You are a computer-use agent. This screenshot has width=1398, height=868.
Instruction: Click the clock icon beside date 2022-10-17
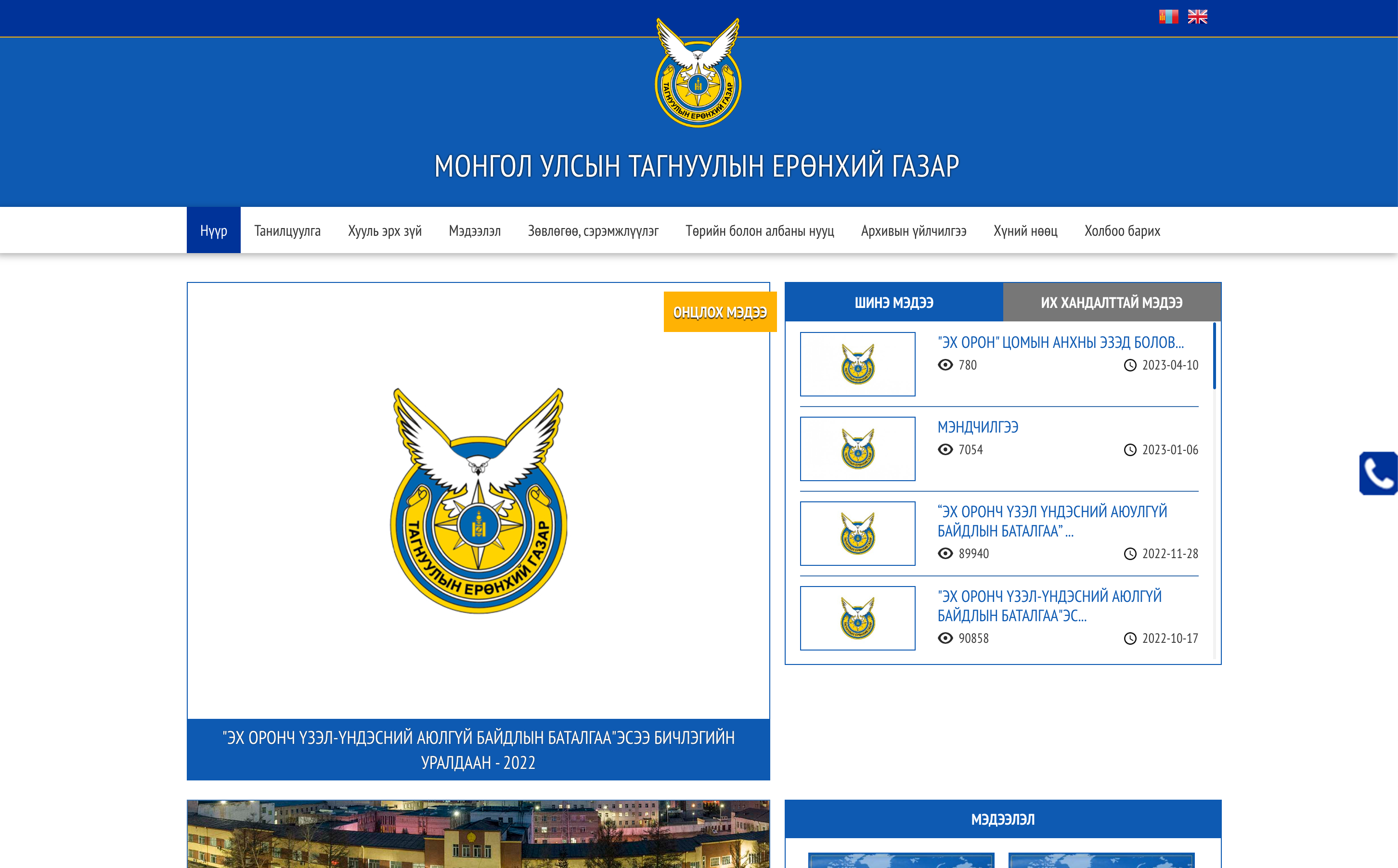tap(1129, 638)
